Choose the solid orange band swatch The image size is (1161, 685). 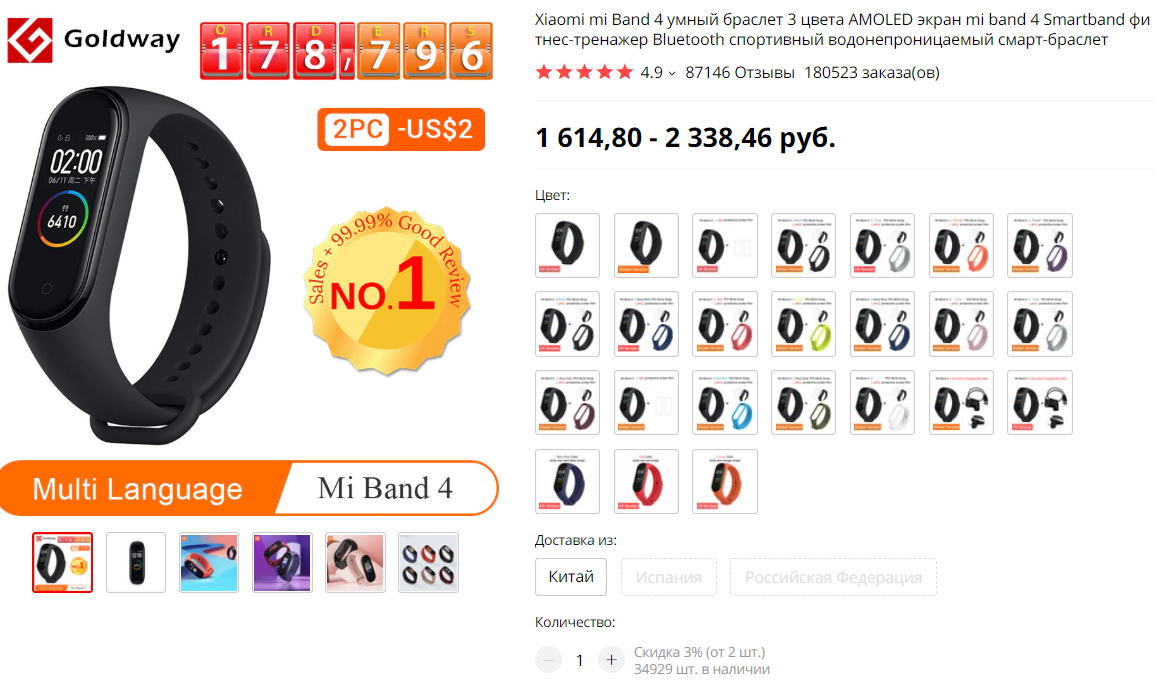coord(725,481)
